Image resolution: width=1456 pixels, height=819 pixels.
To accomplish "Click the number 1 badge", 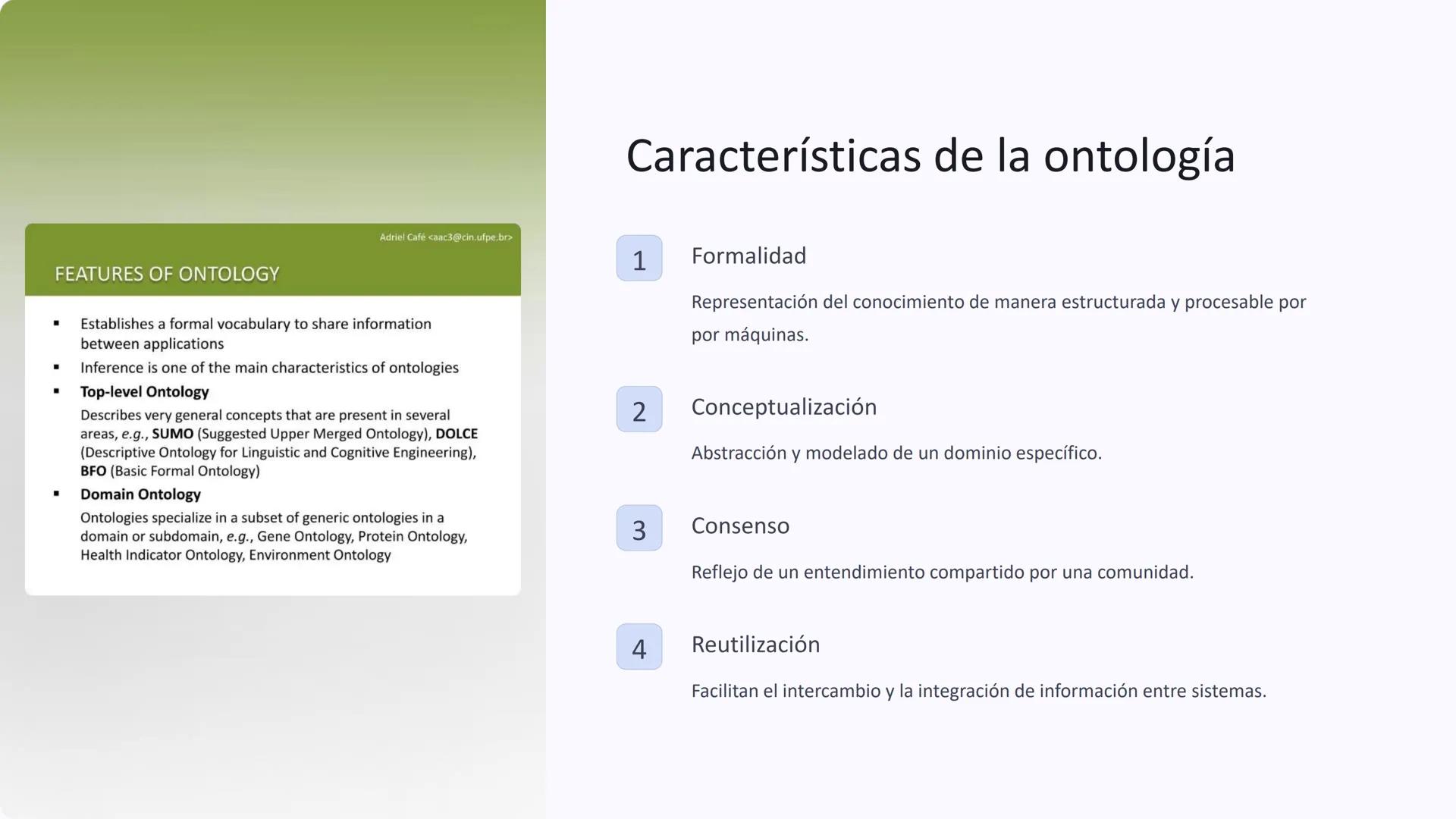I will pos(639,259).
